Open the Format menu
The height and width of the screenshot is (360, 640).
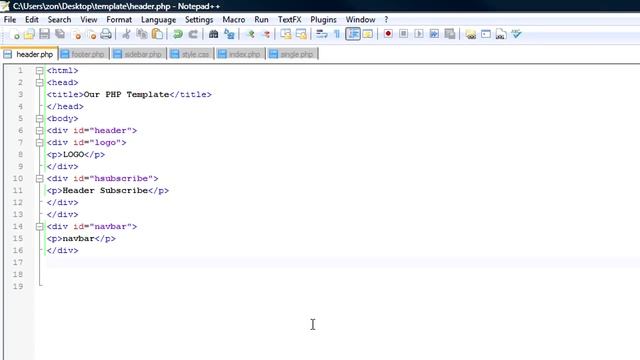pyautogui.click(x=119, y=20)
